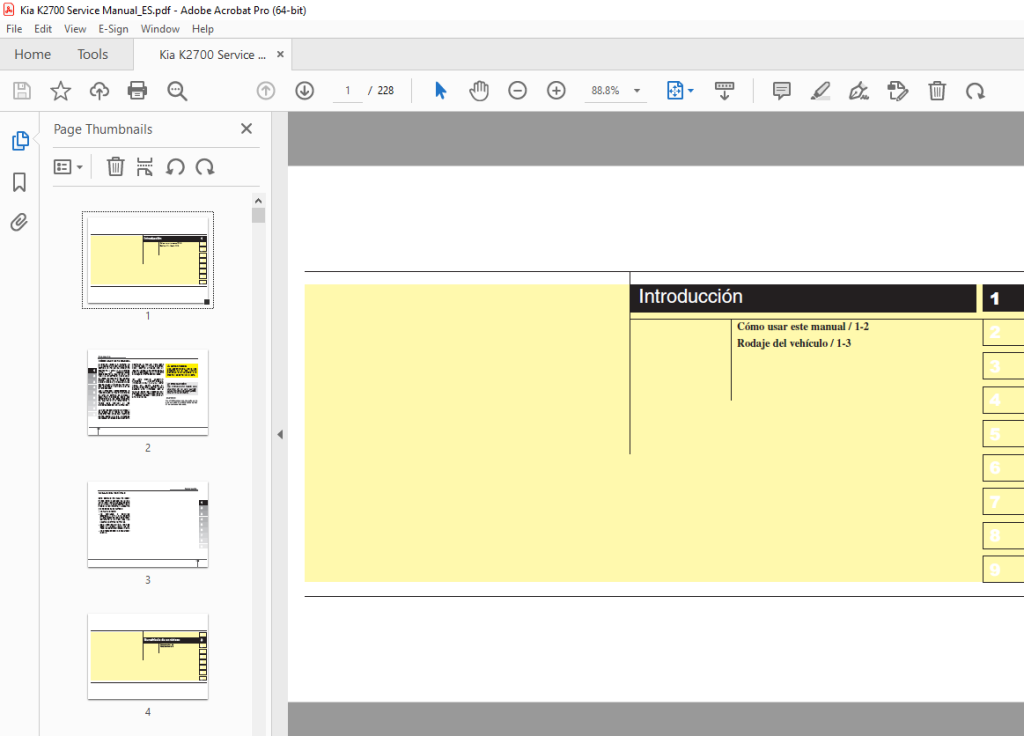Click the Save file icon
The image size is (1024, 736).
[22, 91]
